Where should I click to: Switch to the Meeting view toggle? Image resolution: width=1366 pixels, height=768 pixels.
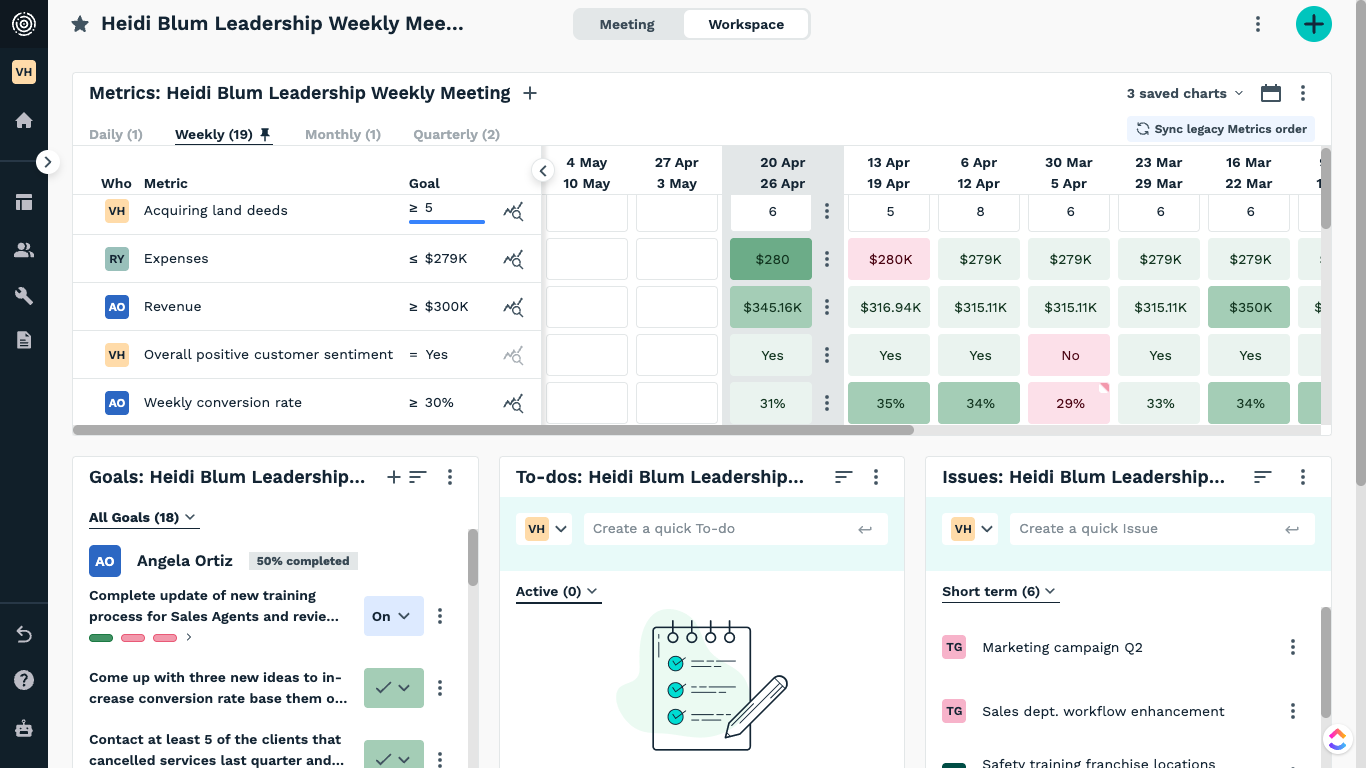pos(627,24)
